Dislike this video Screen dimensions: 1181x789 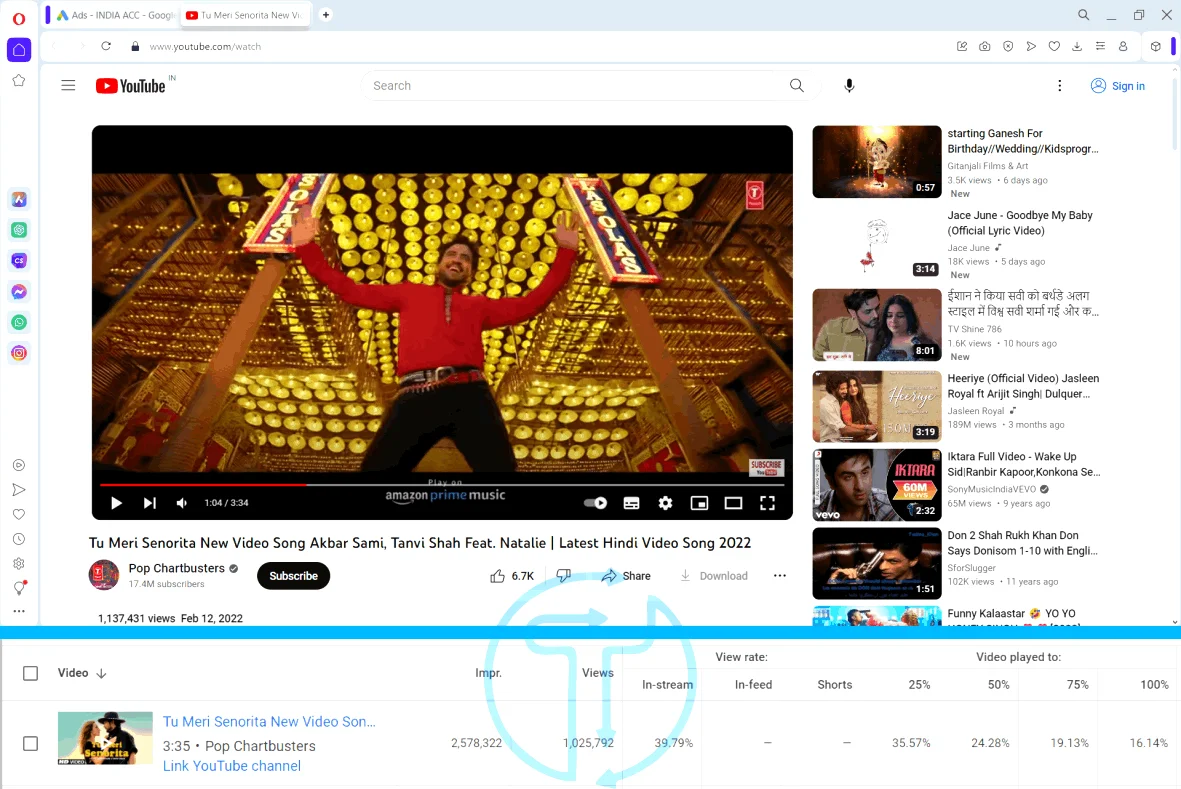[x=563, y=575]
